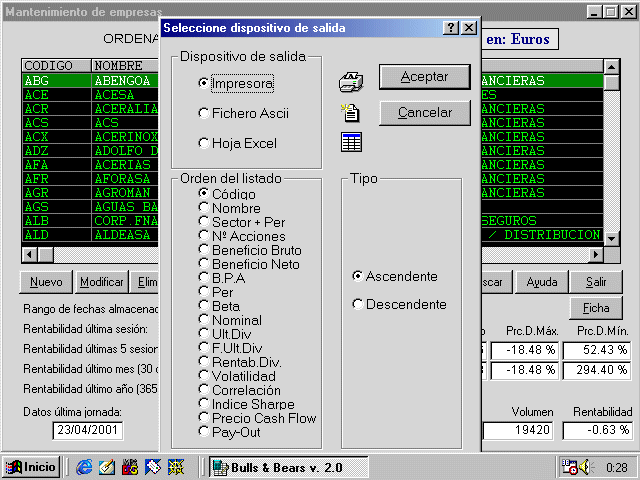Set sort type to Ascendente

(x=395, y=276)
